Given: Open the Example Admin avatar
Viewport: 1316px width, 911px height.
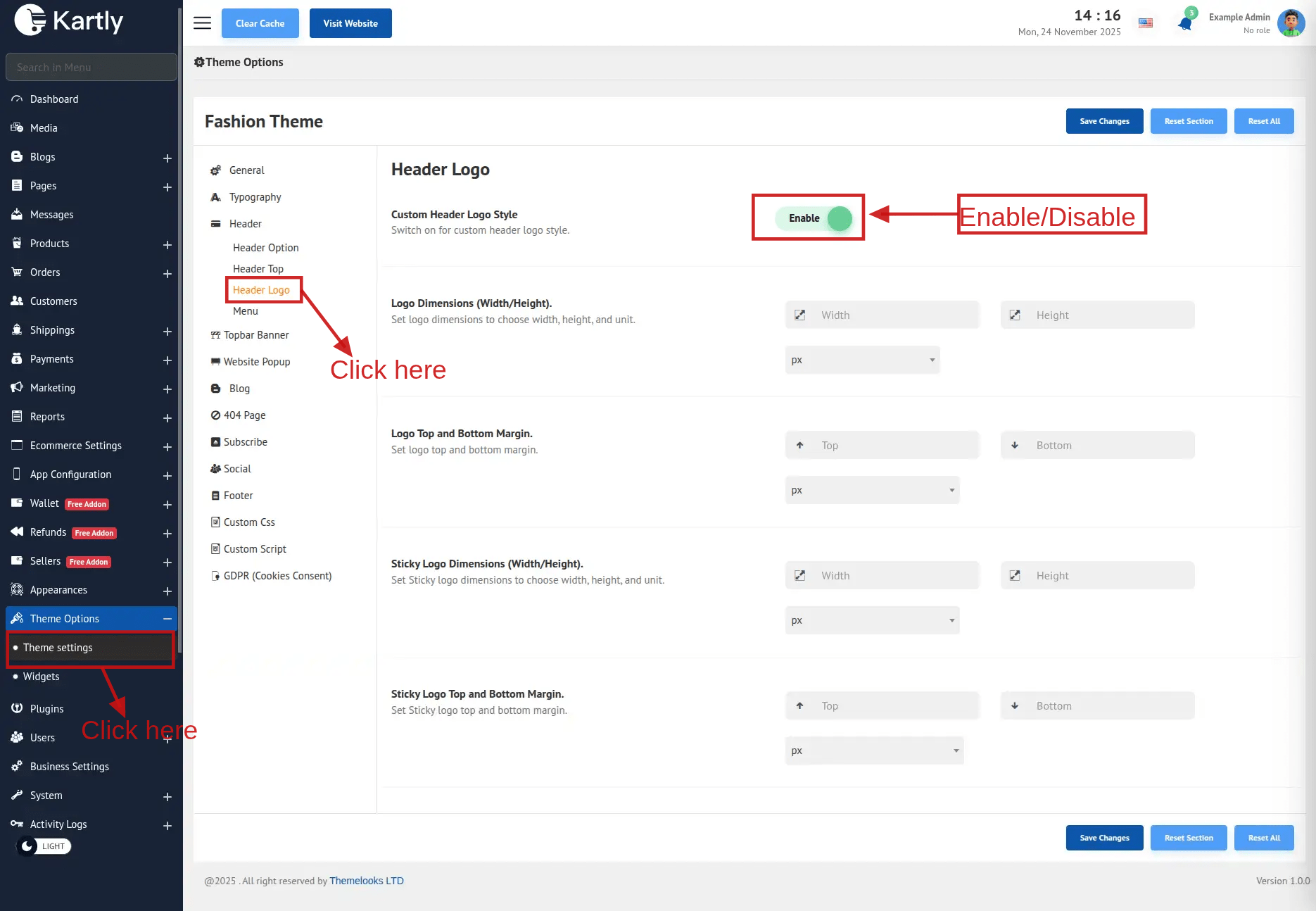Looking at the screenshot, I should pyautogui.click(x=1291, y=23).
